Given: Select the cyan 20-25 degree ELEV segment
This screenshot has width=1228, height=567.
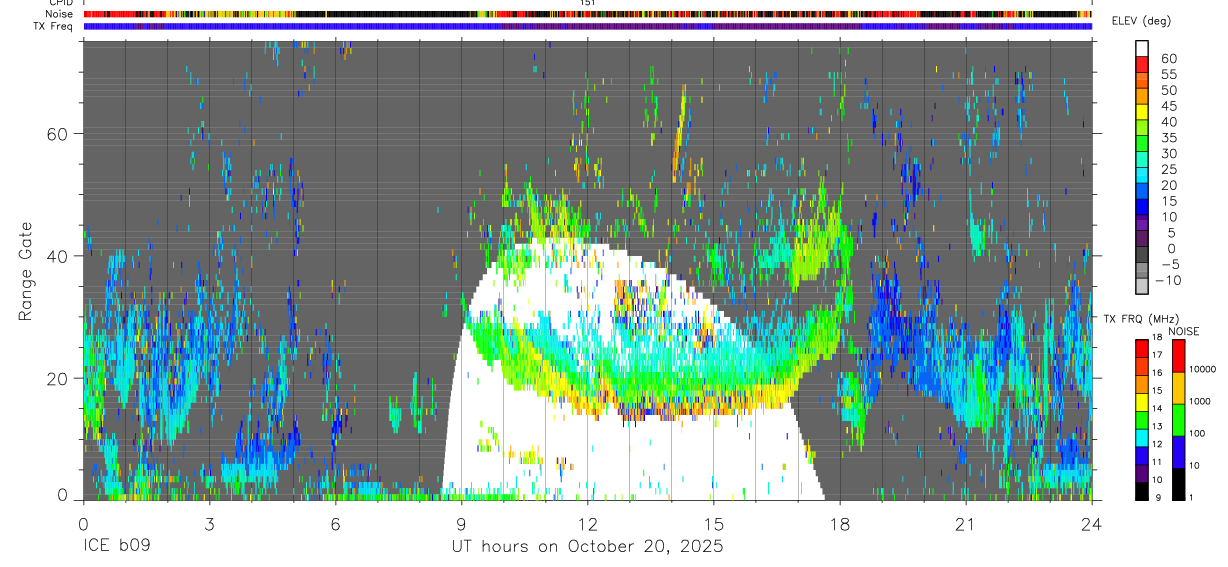Looking at the screenshot, I should pos(1142,177).
